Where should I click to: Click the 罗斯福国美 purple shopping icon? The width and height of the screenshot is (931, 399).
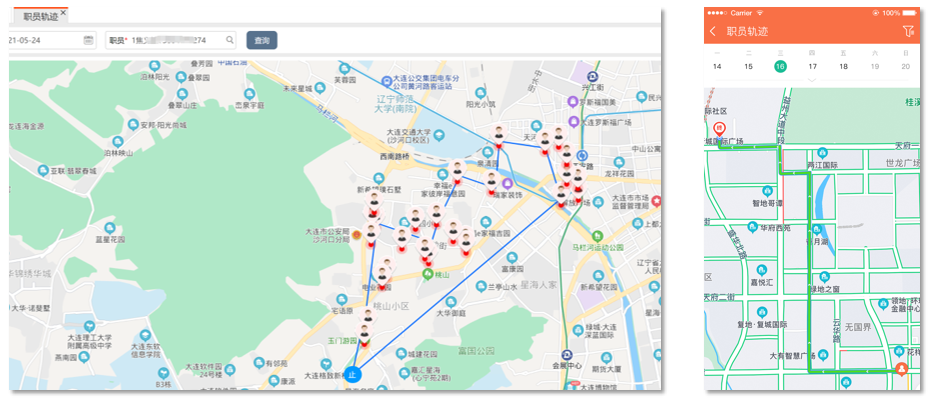click(x=573, y=101)
